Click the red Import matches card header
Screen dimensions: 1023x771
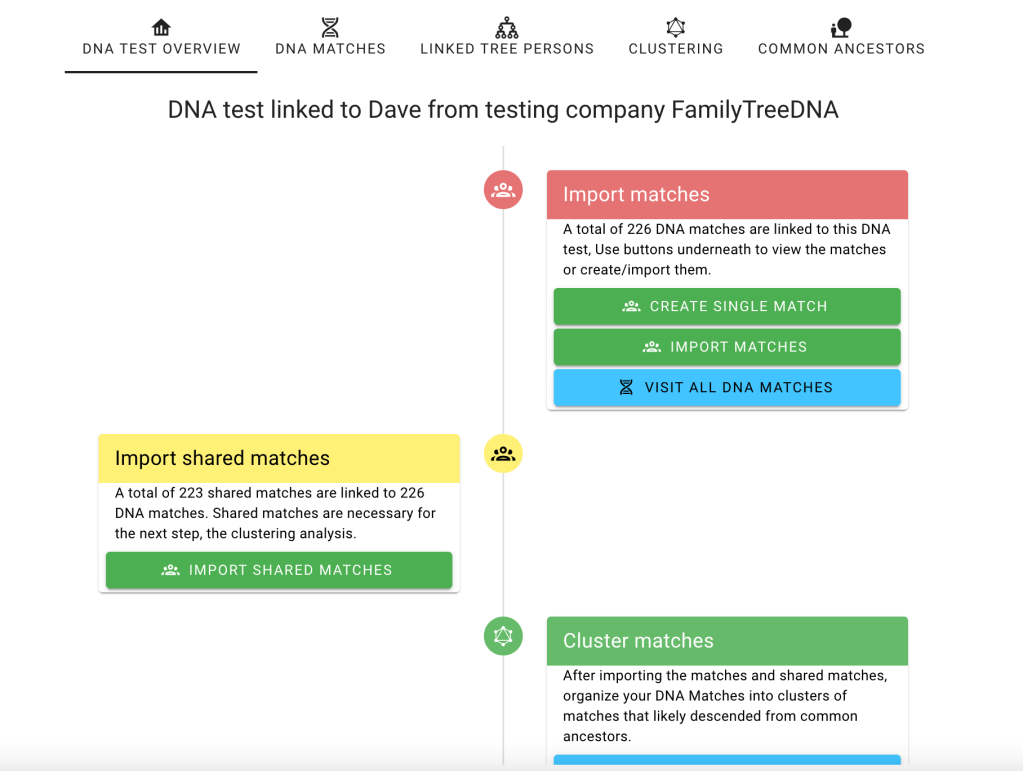tap(727, 195)
